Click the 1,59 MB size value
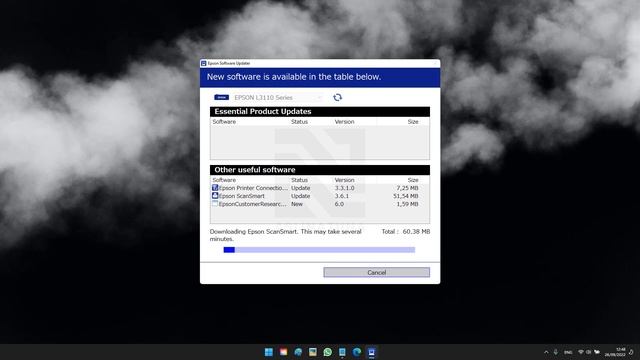Viewport: 640px width, 360px height. [407, 204]
